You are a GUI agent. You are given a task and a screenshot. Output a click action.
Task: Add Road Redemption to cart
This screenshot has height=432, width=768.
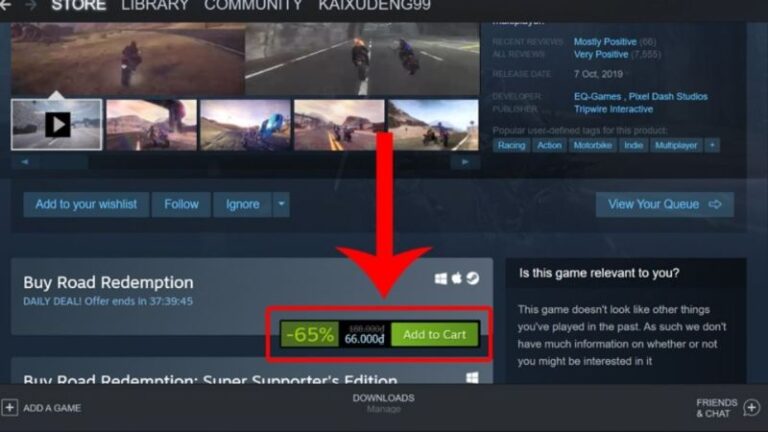[434, 335]
